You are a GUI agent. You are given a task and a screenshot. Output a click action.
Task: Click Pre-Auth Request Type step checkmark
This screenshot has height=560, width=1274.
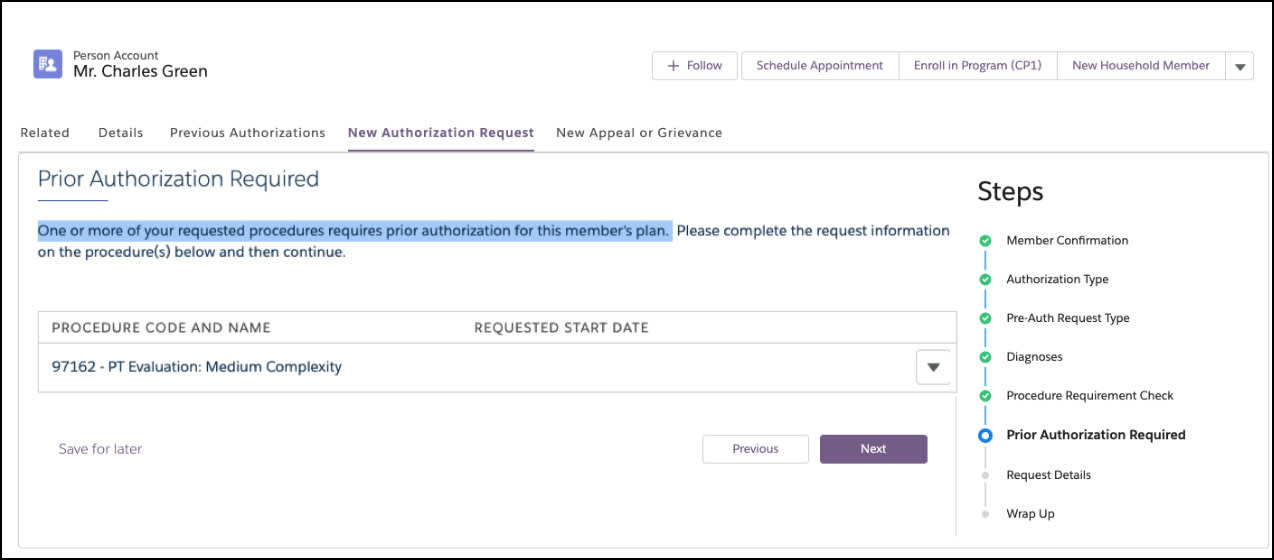coord(985,318)
